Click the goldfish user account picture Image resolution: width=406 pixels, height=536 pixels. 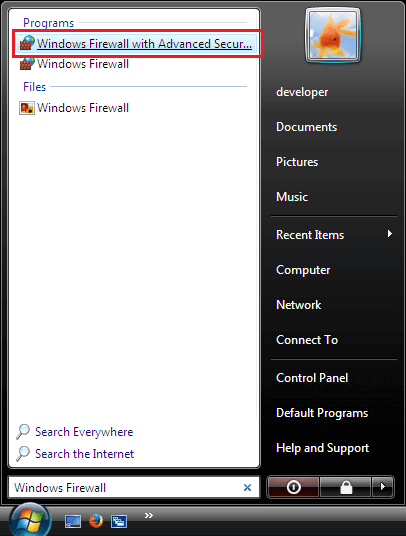pyautogui.click(x=333, y=35)
